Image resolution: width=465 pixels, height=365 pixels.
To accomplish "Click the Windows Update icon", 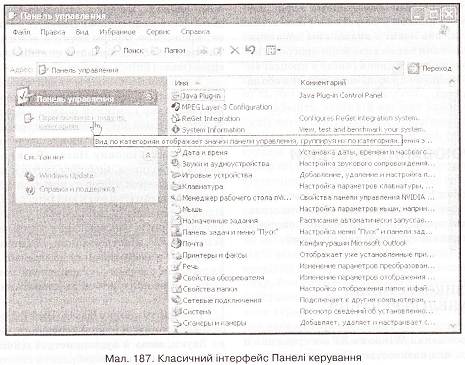I will (x=30, y=176).
